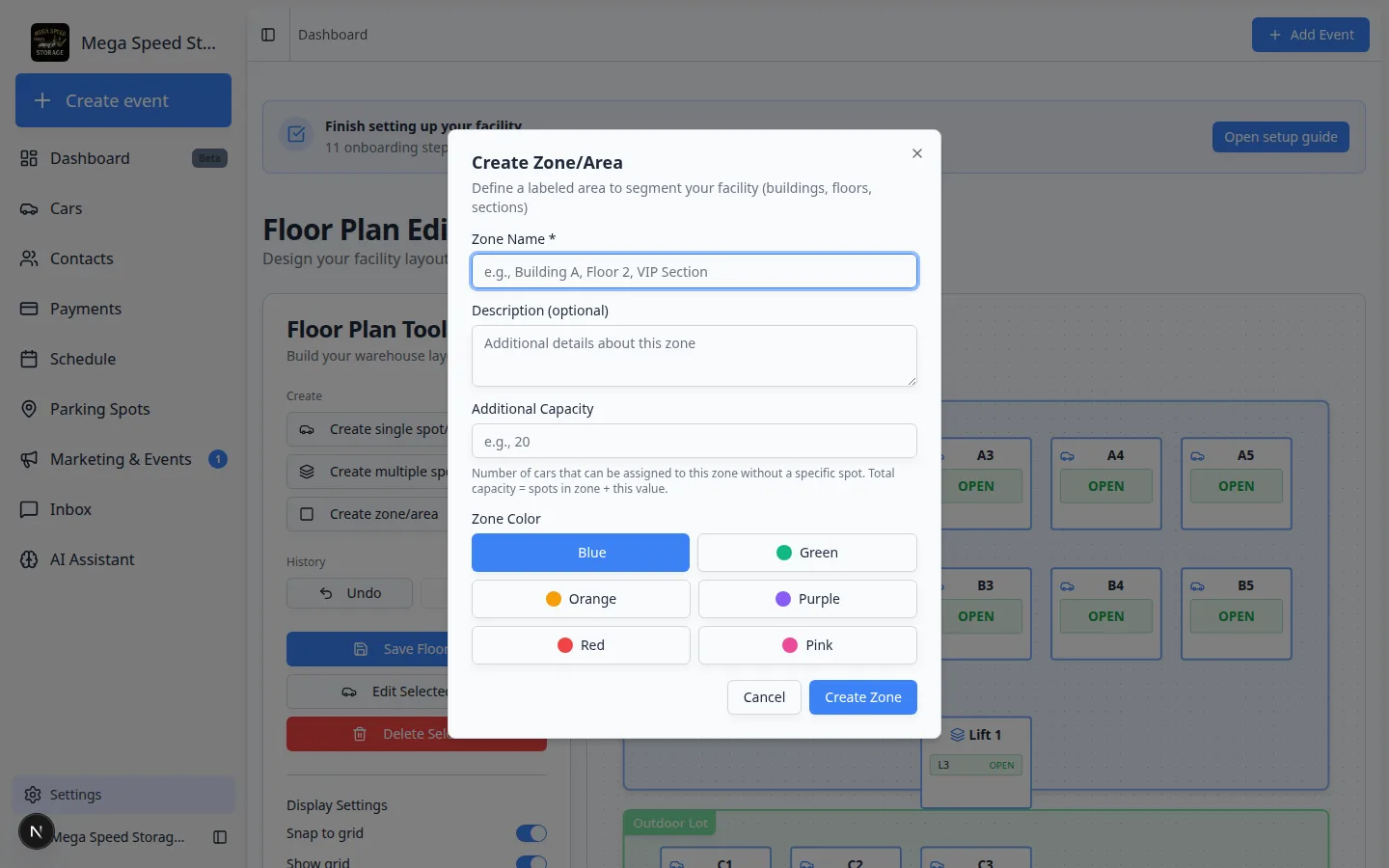Image resolution: width=1389 pixels, height=868 pixels.
Task: Click the car icon on spot B4
Action: pyautogui.click(x=1067, y=586)
